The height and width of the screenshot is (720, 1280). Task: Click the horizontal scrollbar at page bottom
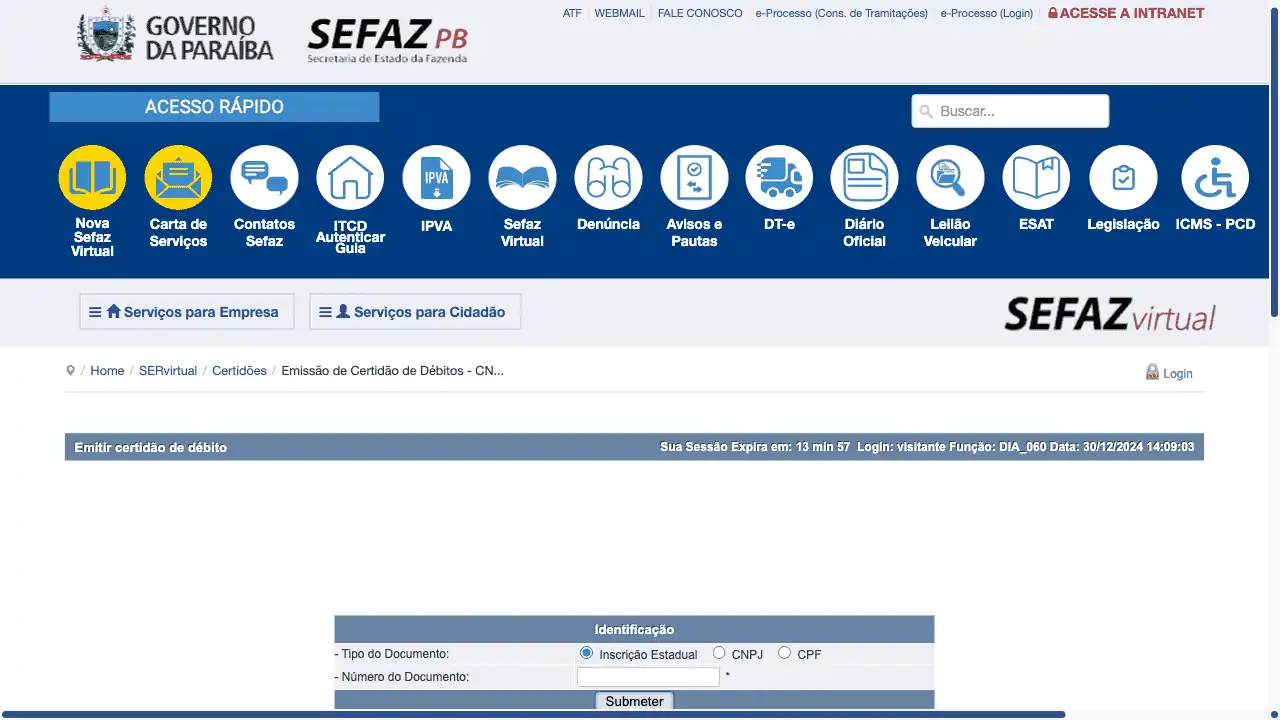535,715
